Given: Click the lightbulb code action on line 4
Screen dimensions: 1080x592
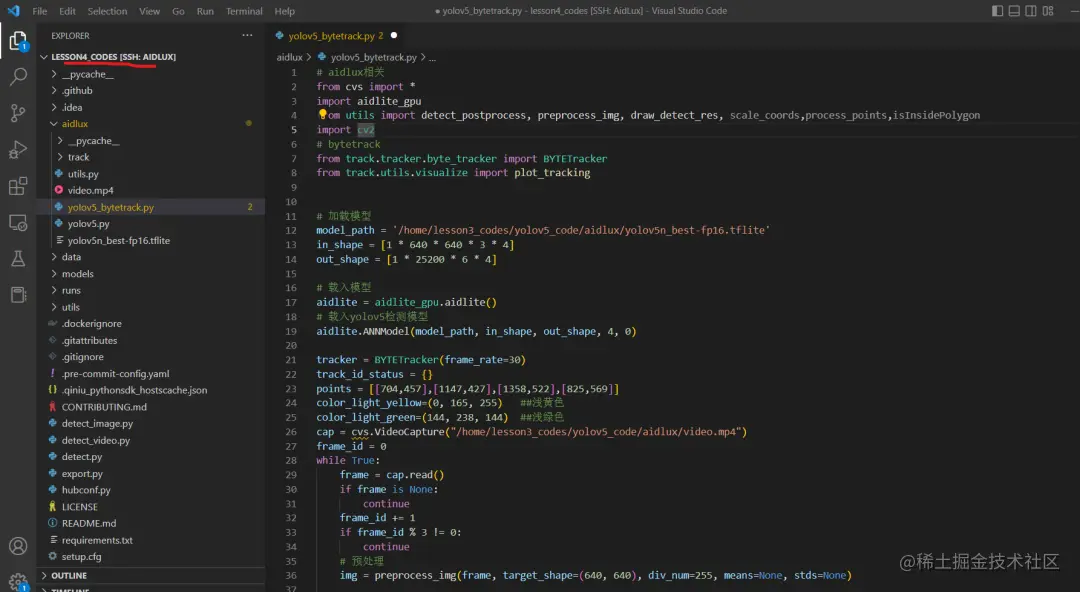Looking at the screenshot, I should pos(322,114).
